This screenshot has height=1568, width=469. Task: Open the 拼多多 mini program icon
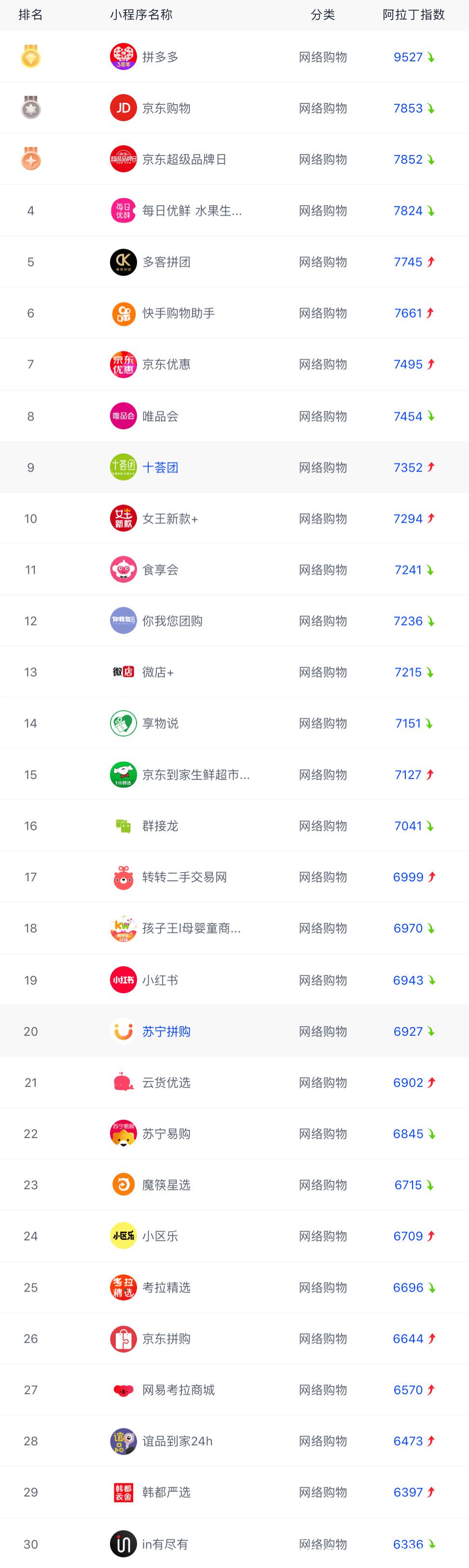pos(123,56)
